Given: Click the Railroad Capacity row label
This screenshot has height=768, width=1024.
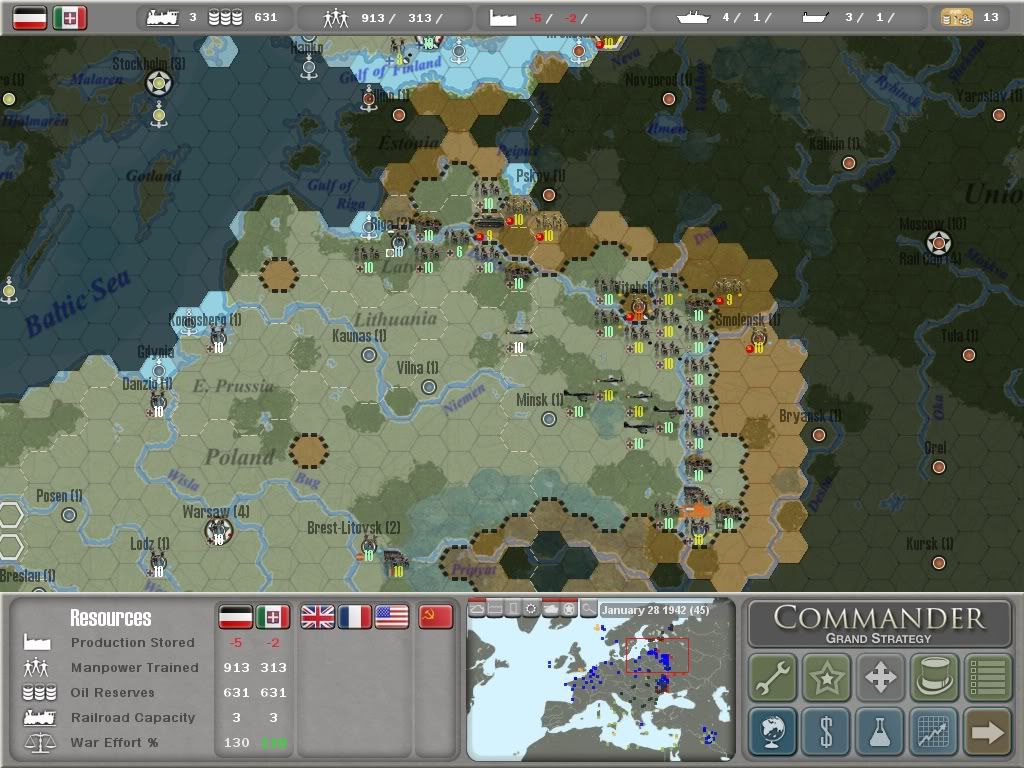Looking at the screenshot, I should coord(133,717).
